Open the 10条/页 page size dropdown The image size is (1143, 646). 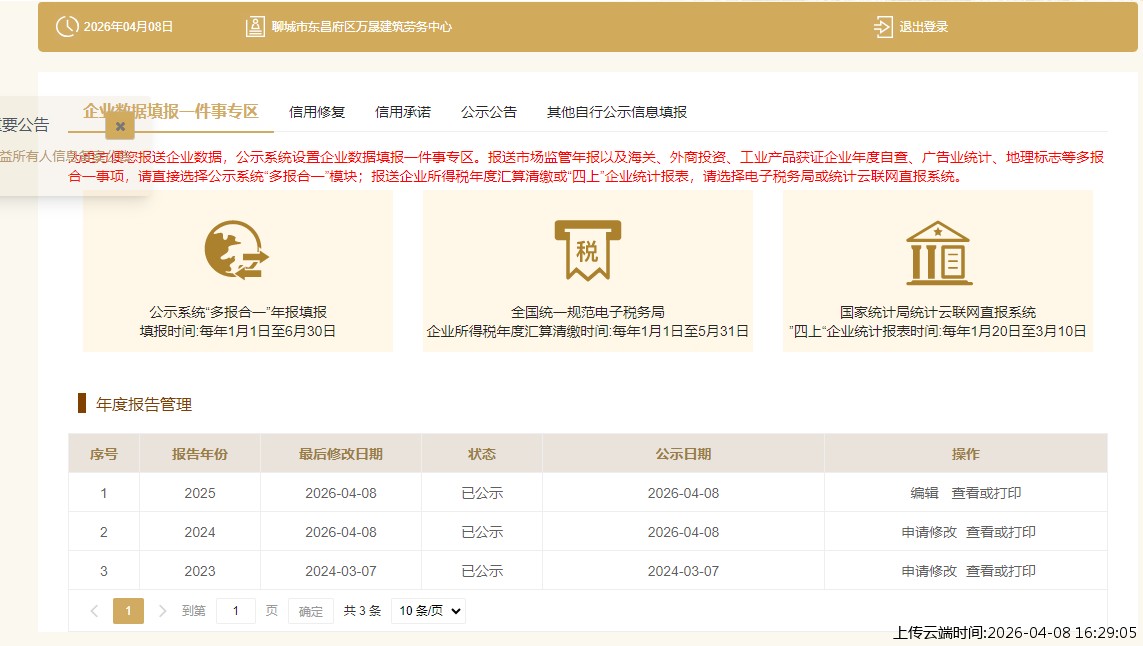tap(428, 611)
